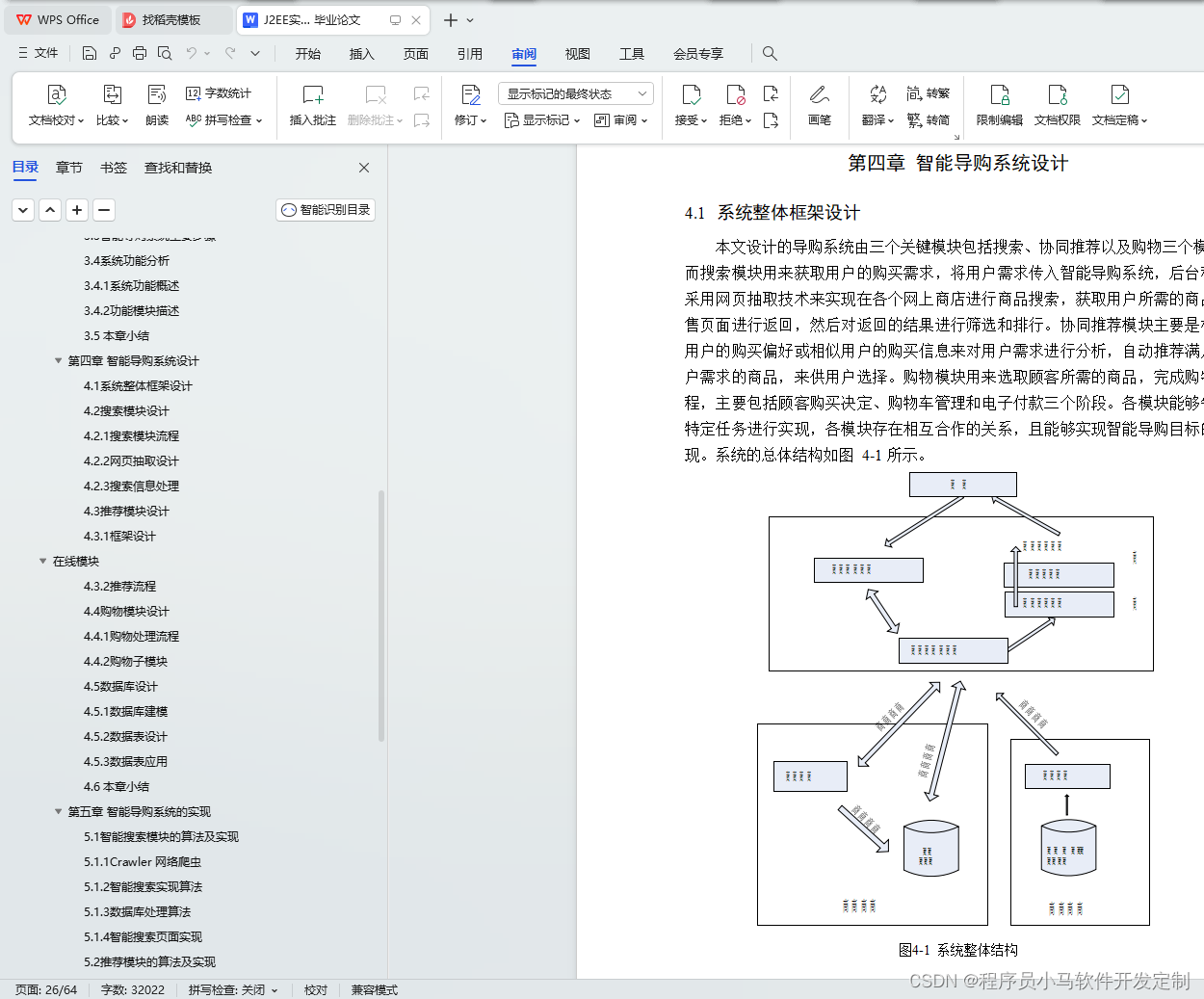The width and height of the screenshot is (1204, 999).
Task: Click the 接受 accept change icon
Action: pyautogui.click(x=691, y=94)
